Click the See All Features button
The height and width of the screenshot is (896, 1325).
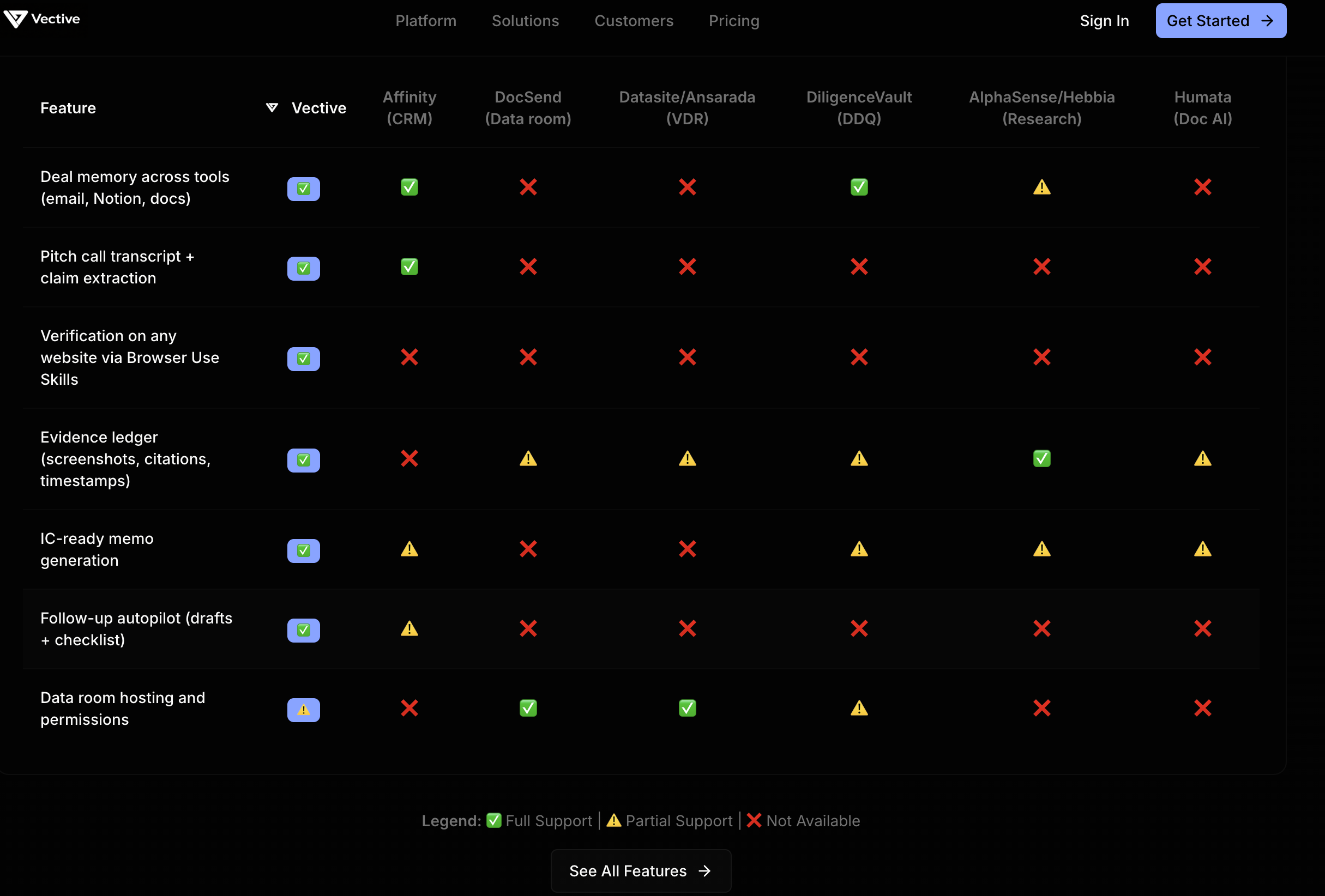[x=640, y=870]
